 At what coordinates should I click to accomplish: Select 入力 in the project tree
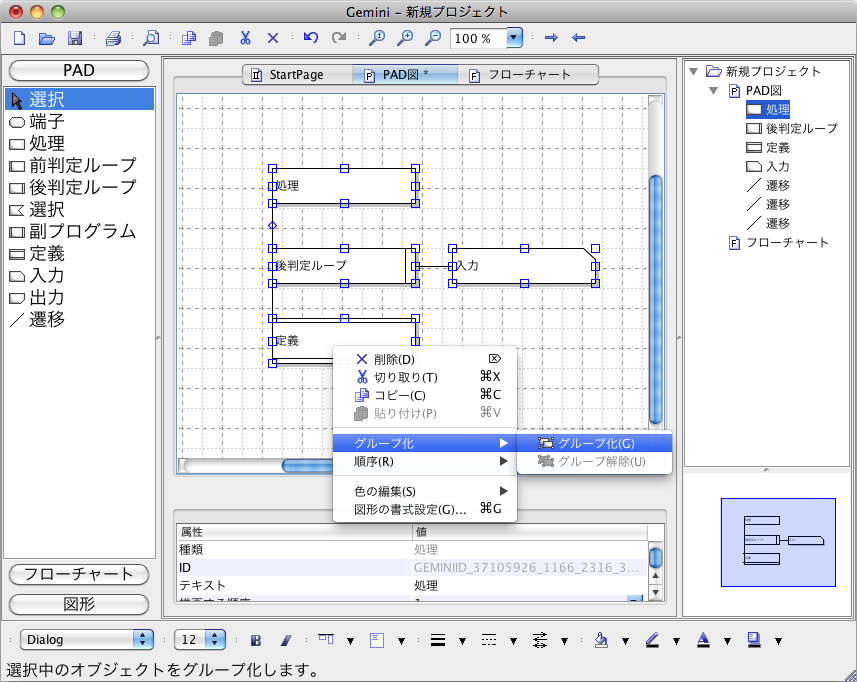point(768,167)
